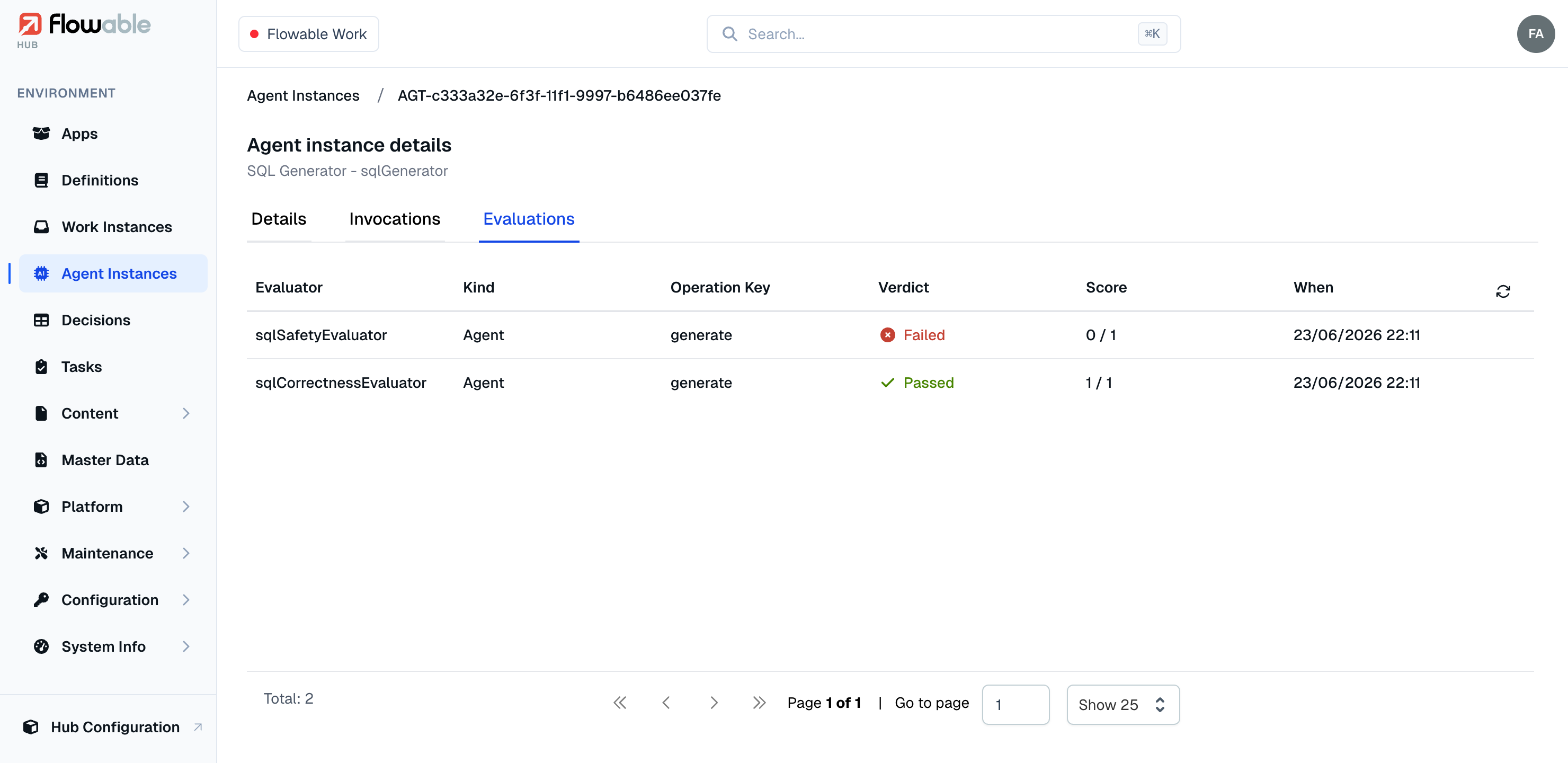Click the Flowable Hub logo
1568x763 pixels.
83,30
